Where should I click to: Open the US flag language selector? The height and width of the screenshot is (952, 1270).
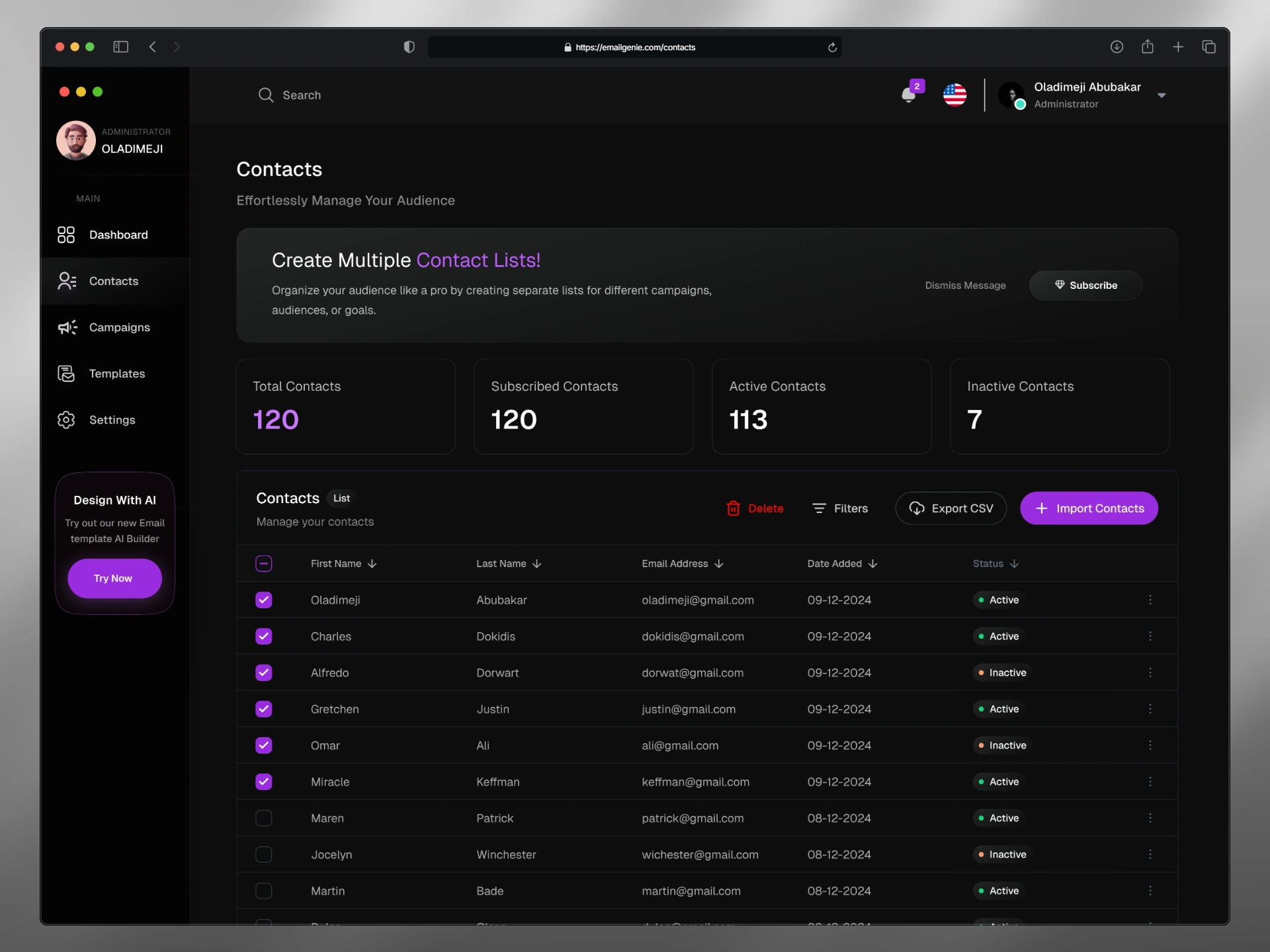pyautogui.click(x=954, y=95)
